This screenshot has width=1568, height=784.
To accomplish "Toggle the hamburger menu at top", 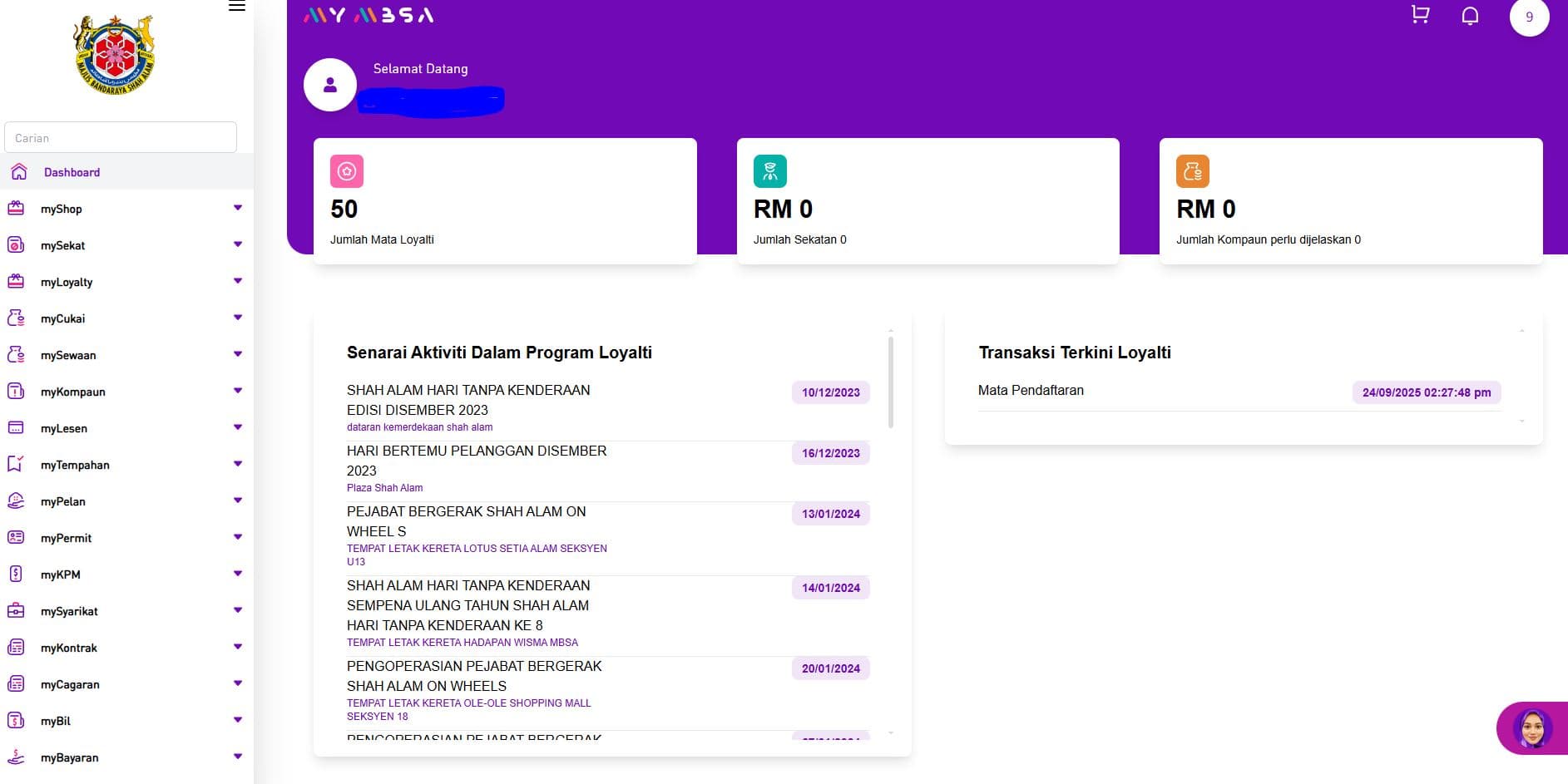I will click(237, 7).
